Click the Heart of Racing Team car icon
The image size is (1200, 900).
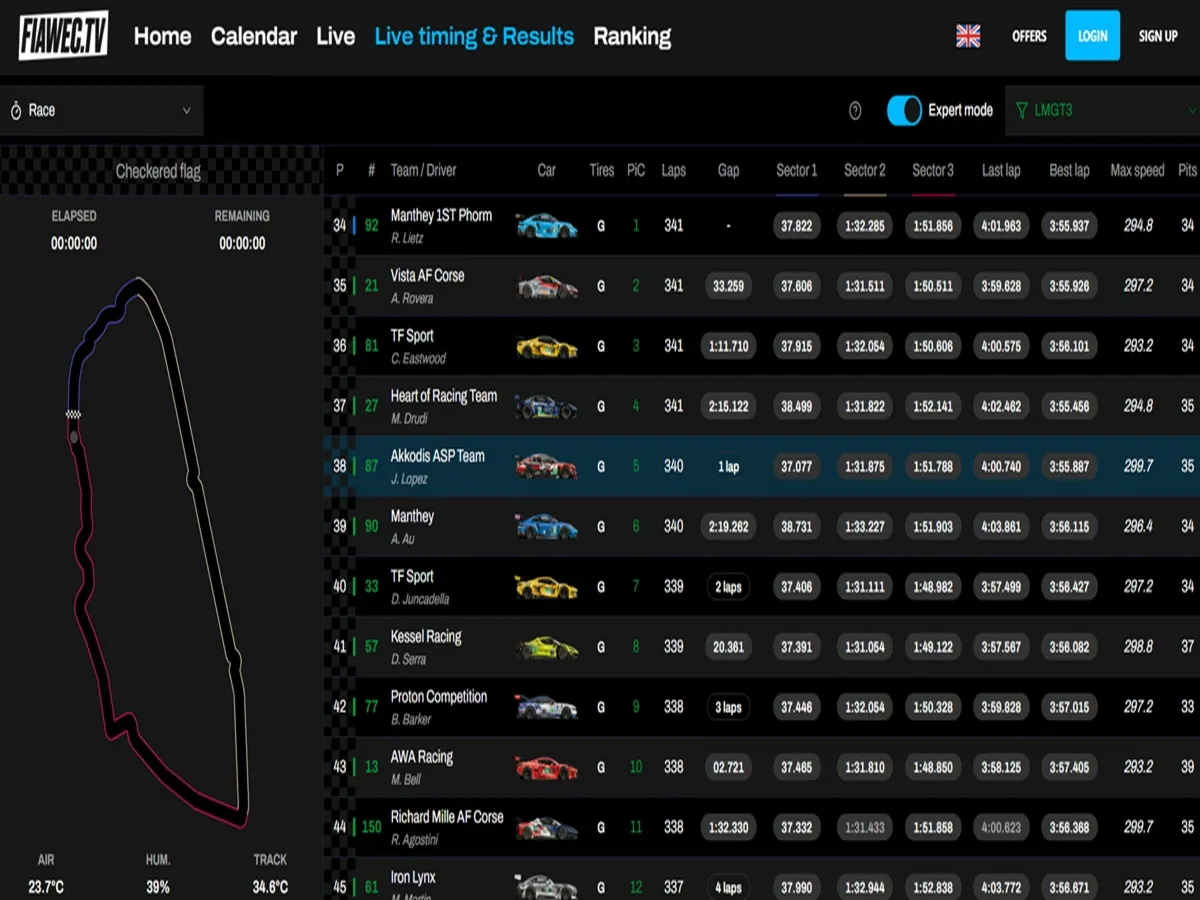coord(546,407)
